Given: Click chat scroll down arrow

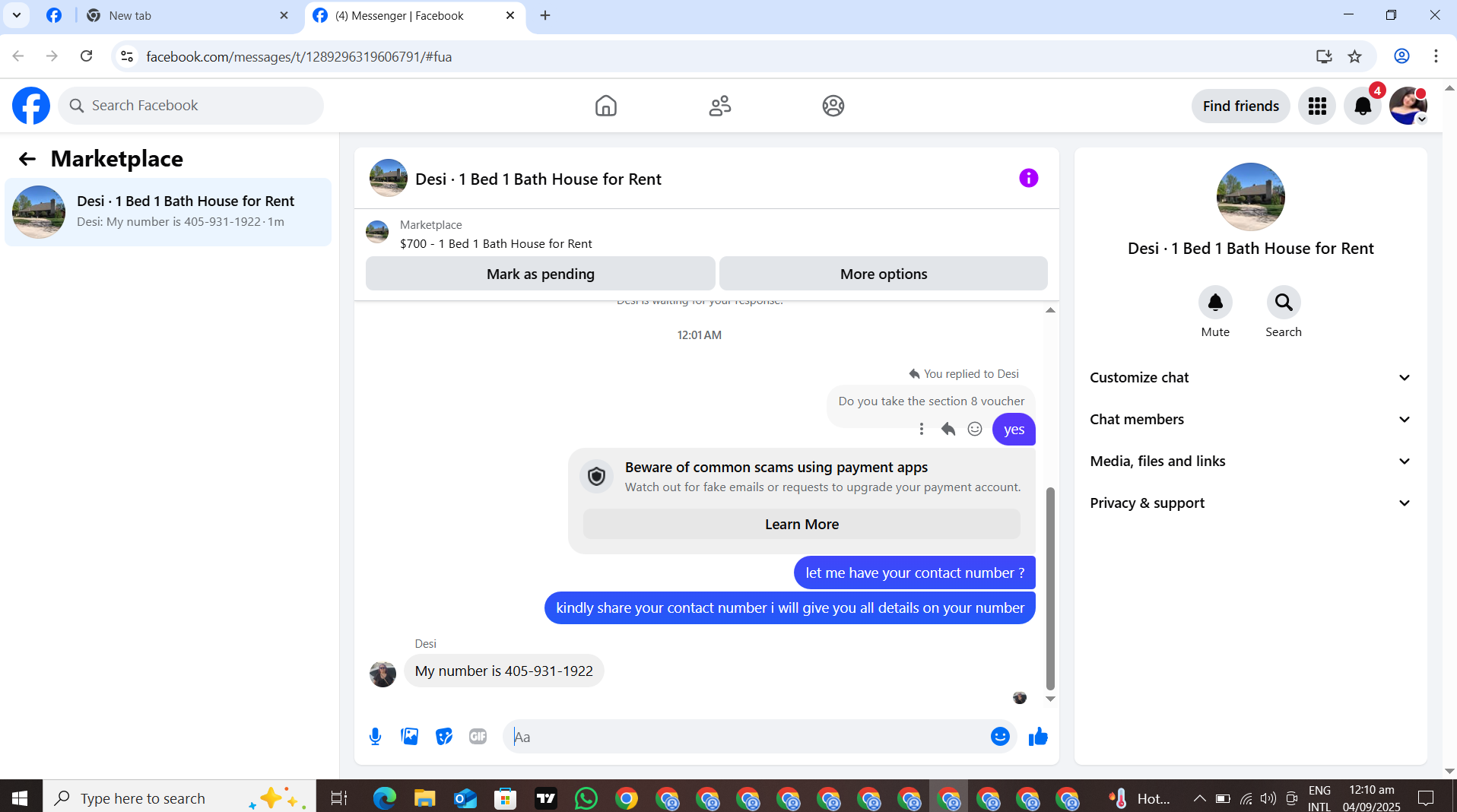Looking at the screenshot, I should point(1050,699).
